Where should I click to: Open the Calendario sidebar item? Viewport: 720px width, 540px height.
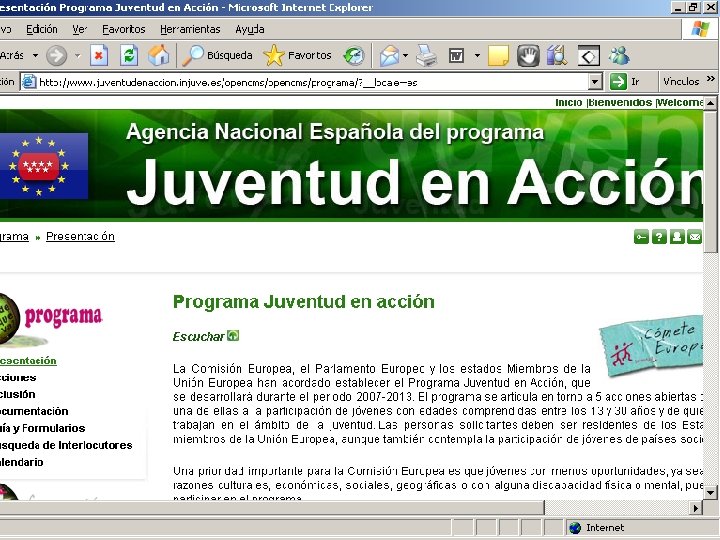[22, 462]
